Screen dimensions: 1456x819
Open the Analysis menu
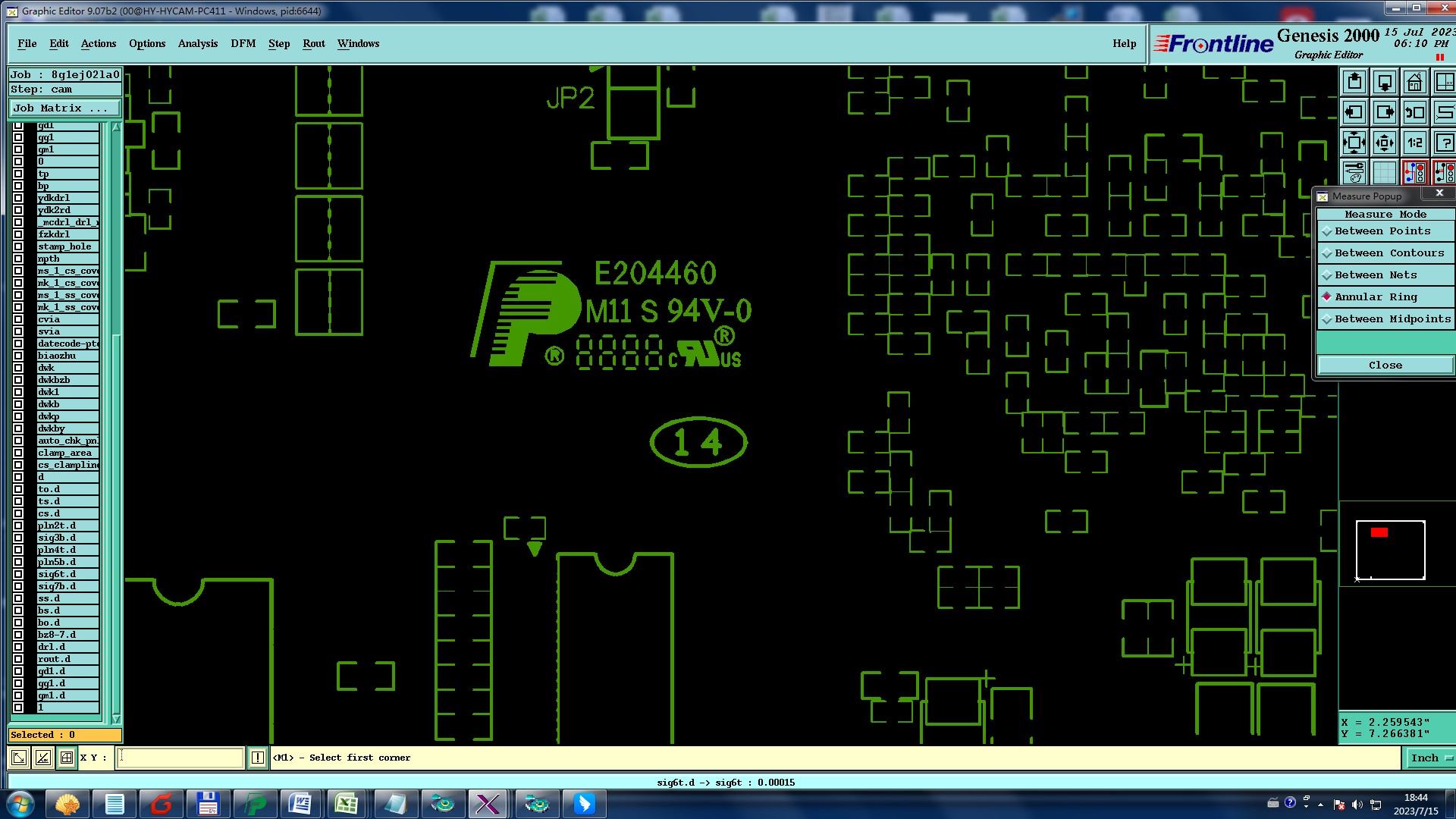click(198, 43)
